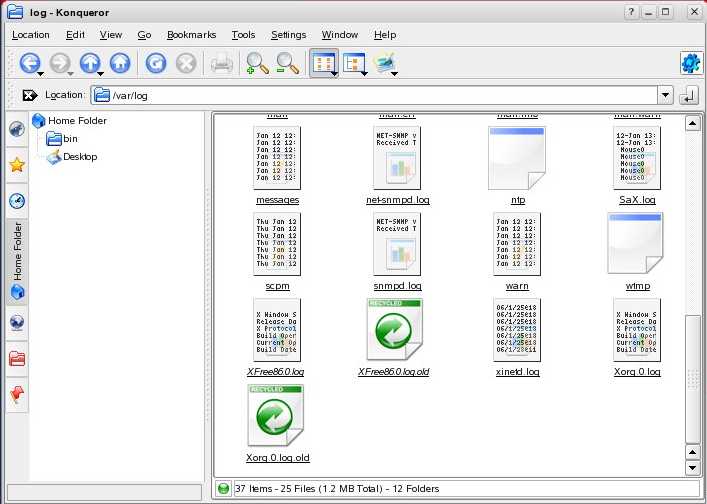Click the Back navigation arrow icon
This screenshot has height=504, width=707.
[x=29, y=63]
